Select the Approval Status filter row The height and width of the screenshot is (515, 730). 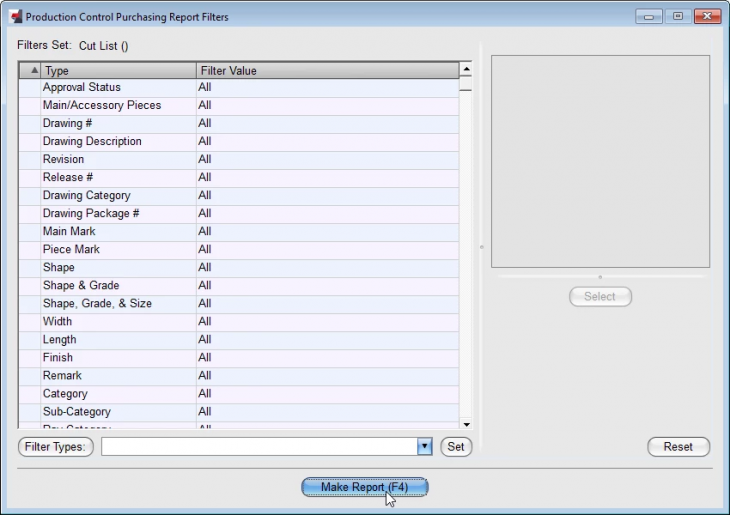[239, 87]
